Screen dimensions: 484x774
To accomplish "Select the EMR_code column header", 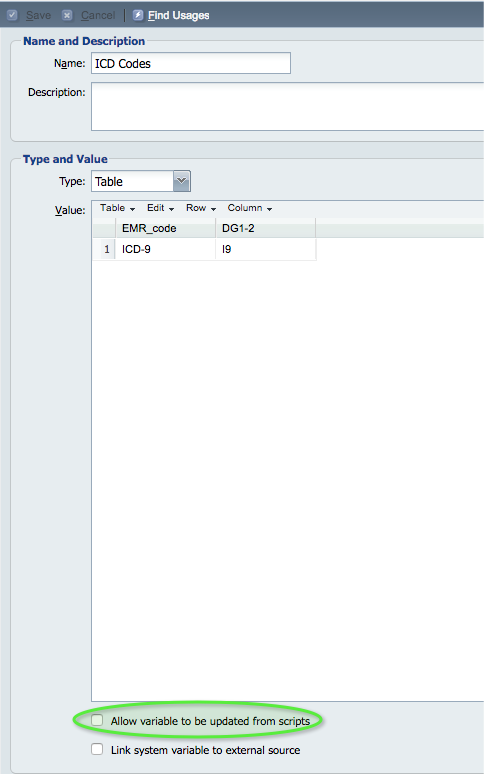I will point(165,229).
